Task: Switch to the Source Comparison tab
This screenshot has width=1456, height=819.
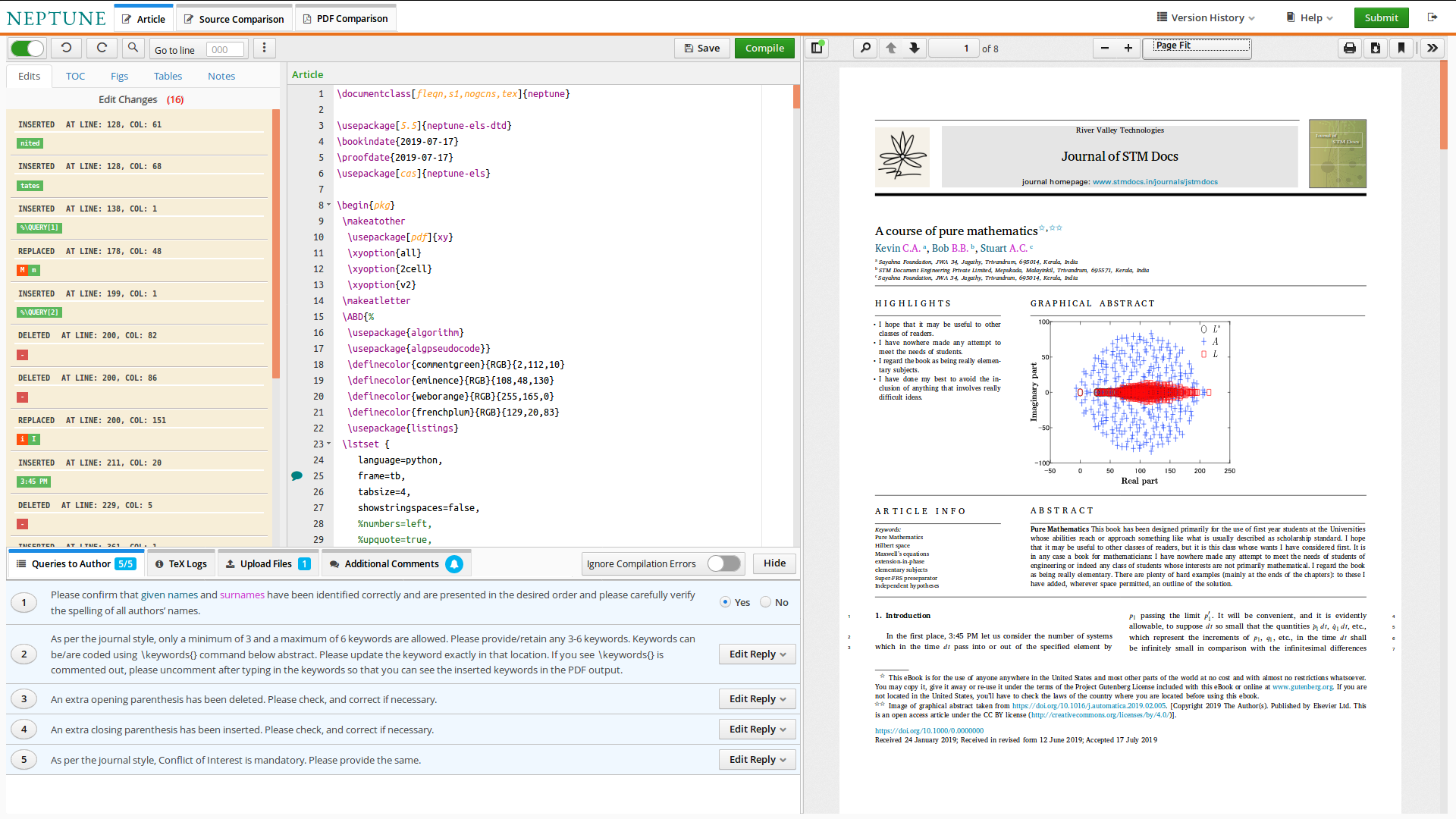Action: 234,19
